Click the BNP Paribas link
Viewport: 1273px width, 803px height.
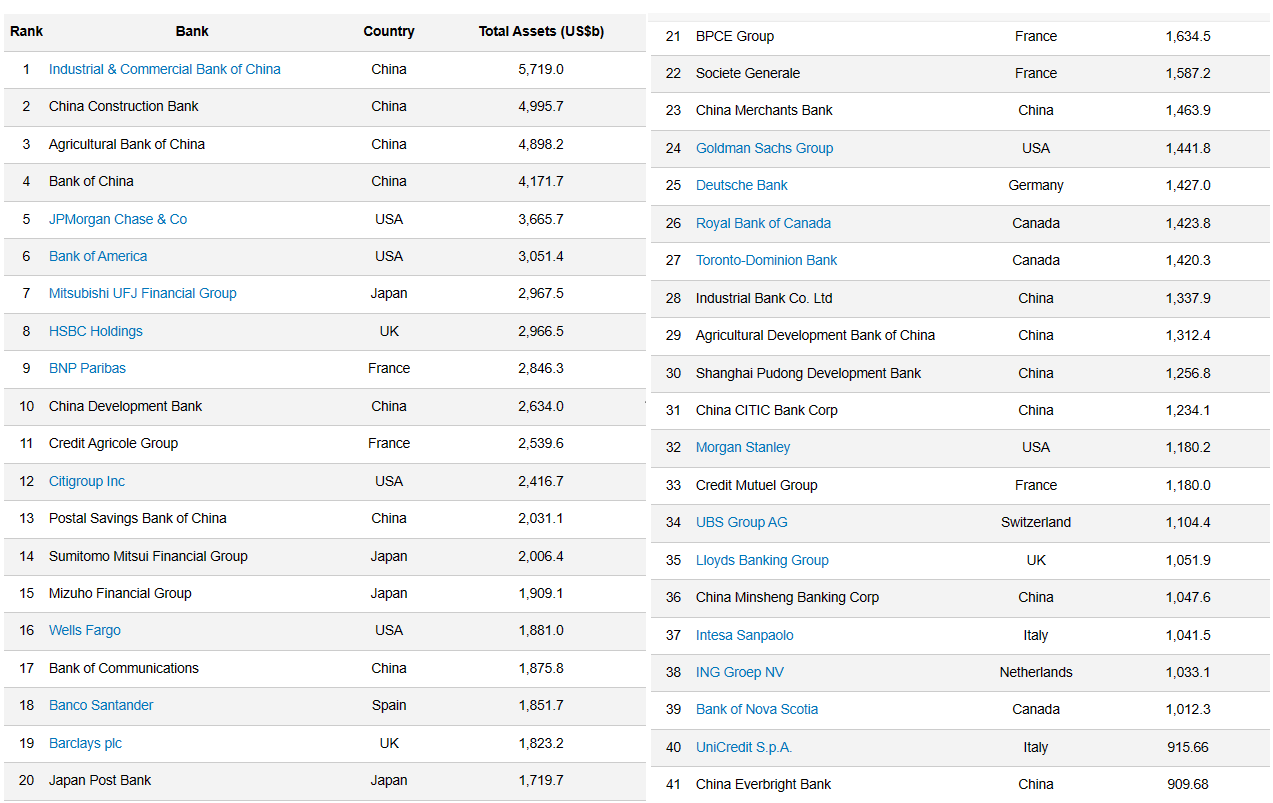point(87,368)
